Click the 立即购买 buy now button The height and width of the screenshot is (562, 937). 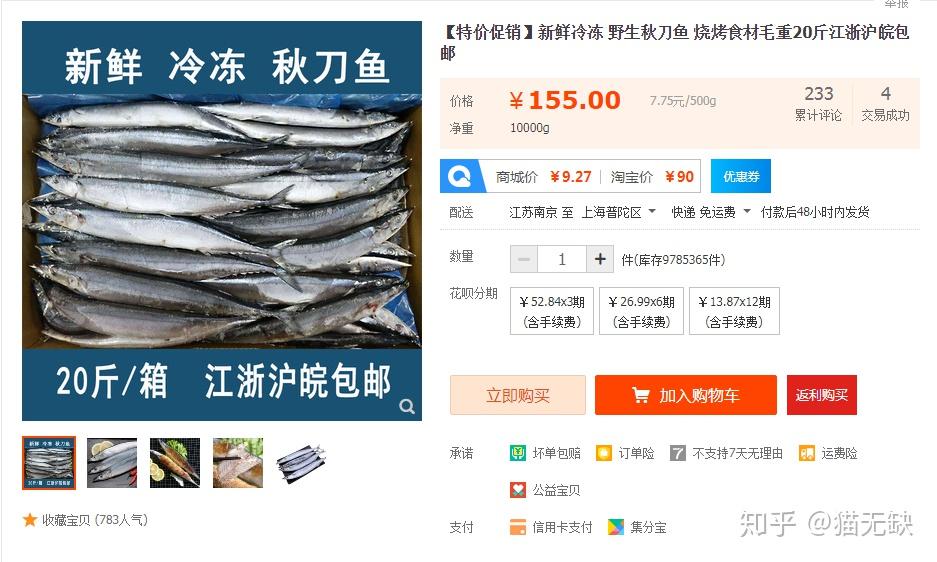(518, 395)
